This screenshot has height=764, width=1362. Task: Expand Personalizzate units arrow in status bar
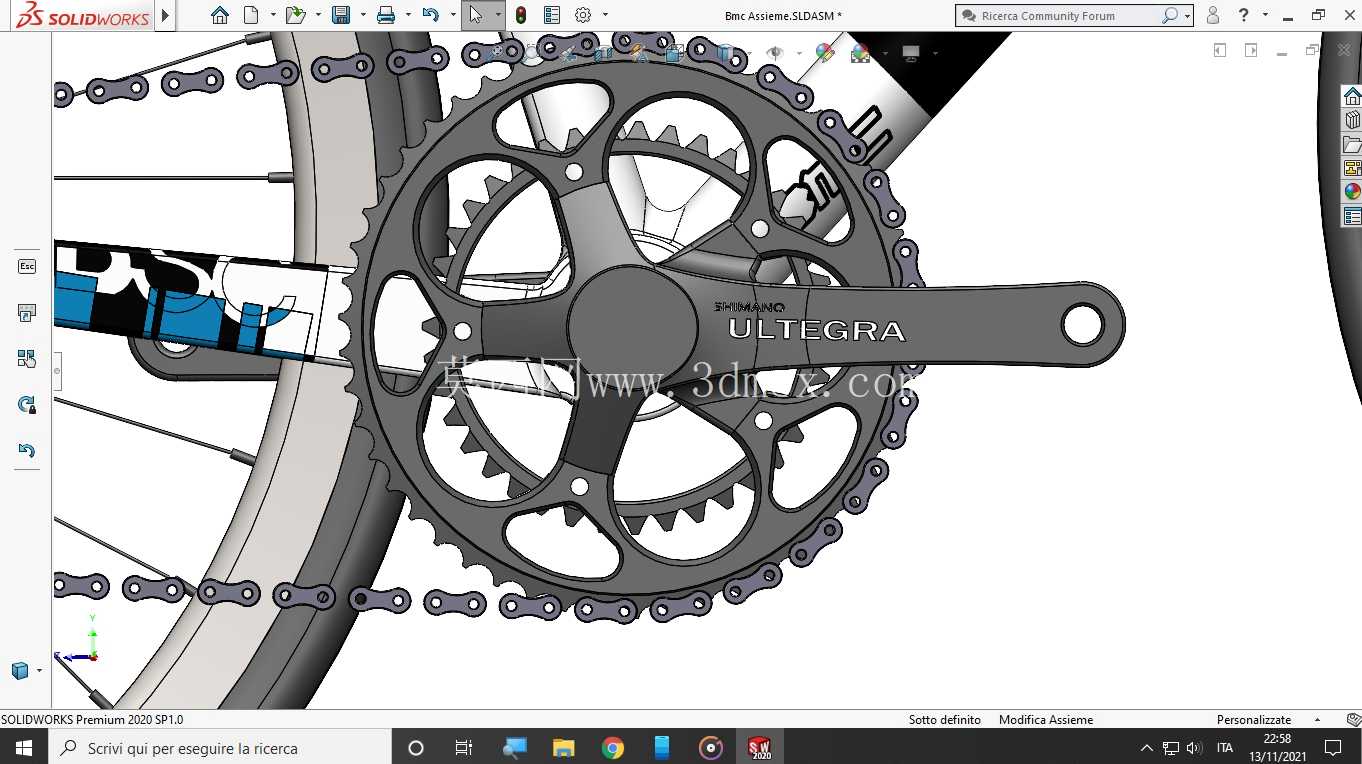(x=1317, y=720)
